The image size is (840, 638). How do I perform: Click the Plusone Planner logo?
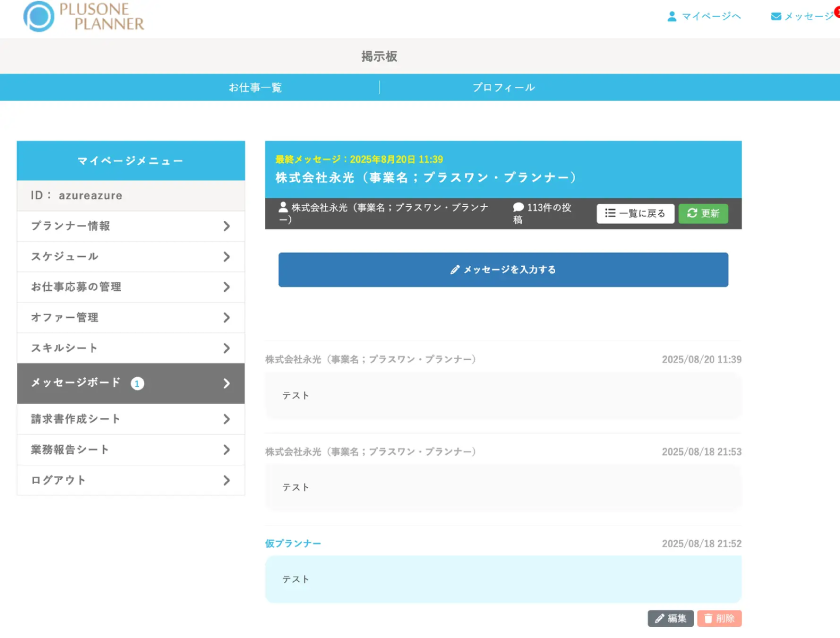(x=84, y=16)
